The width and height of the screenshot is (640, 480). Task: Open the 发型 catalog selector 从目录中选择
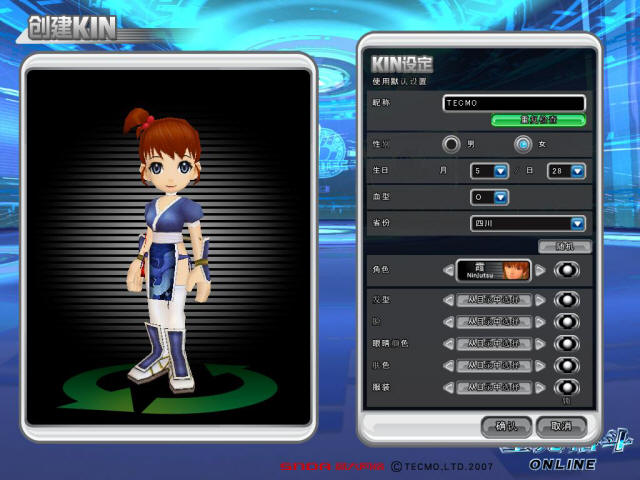coord(494,300)
